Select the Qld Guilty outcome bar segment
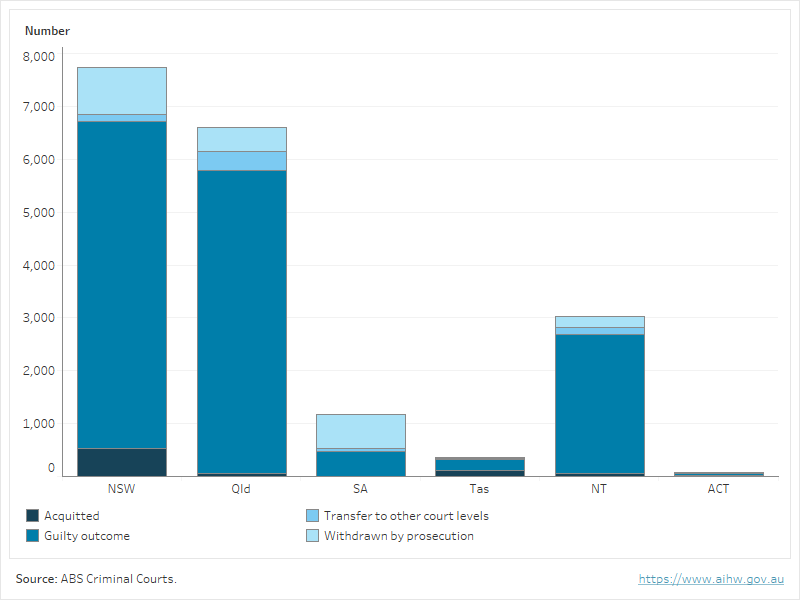This screenshot has width=800, height=600. 241,322
